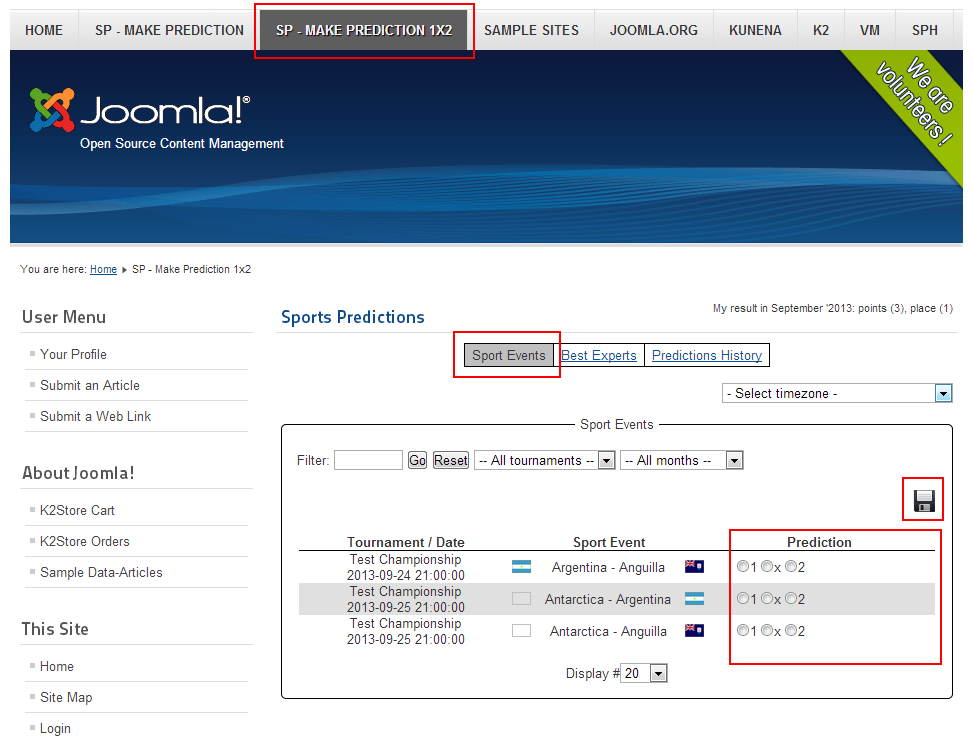Switch to Sport Events tab
This screenshot has height=737, width=973.
coord(509,355)
